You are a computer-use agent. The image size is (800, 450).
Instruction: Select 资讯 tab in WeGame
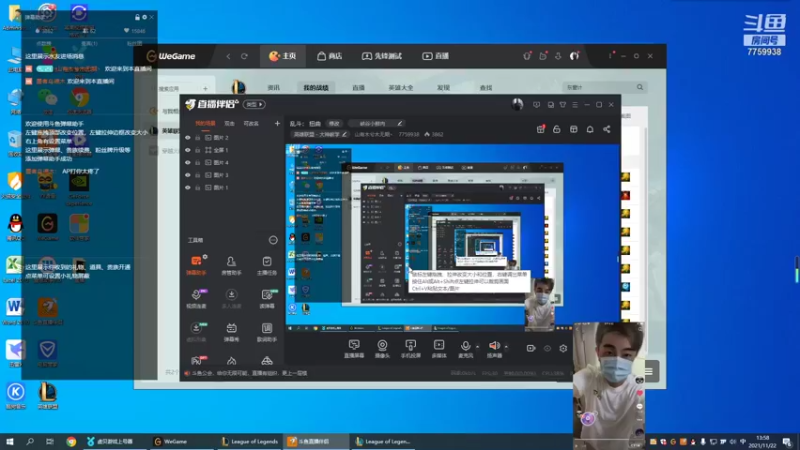(273, 88)
